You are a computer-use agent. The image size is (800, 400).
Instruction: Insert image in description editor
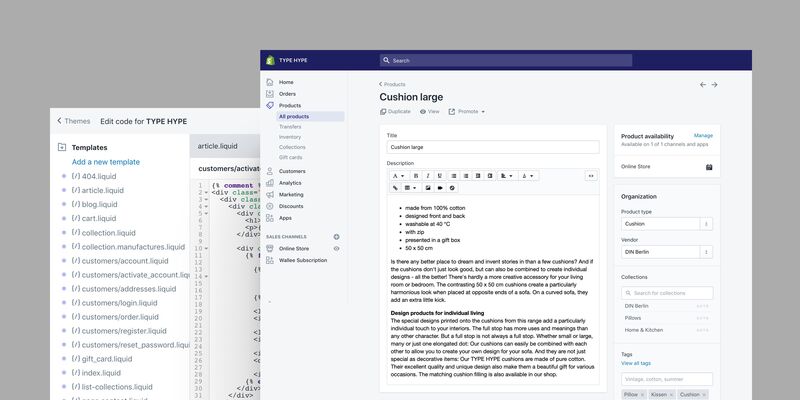pyautogui.click(x=428, y=188)
